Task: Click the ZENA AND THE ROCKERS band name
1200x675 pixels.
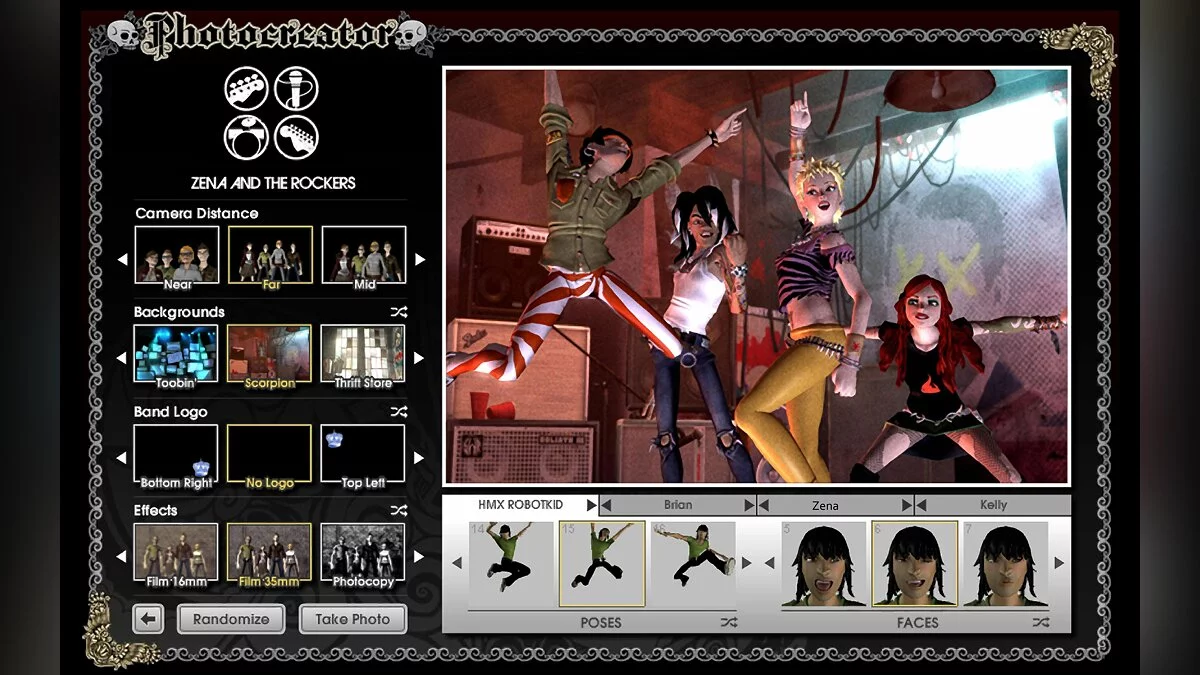Action: 273,183
